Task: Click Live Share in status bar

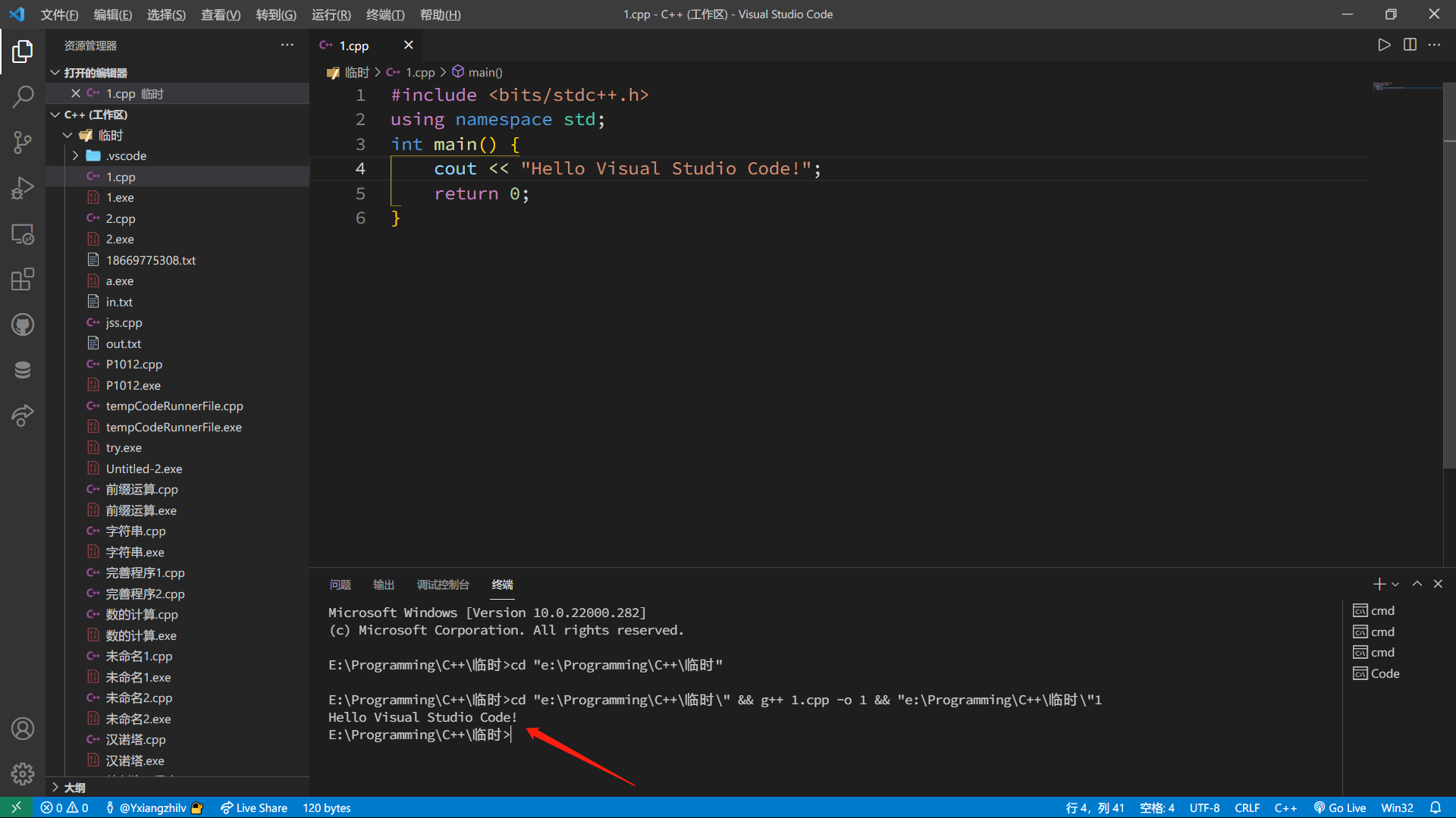Action: (x=254, y=808)
